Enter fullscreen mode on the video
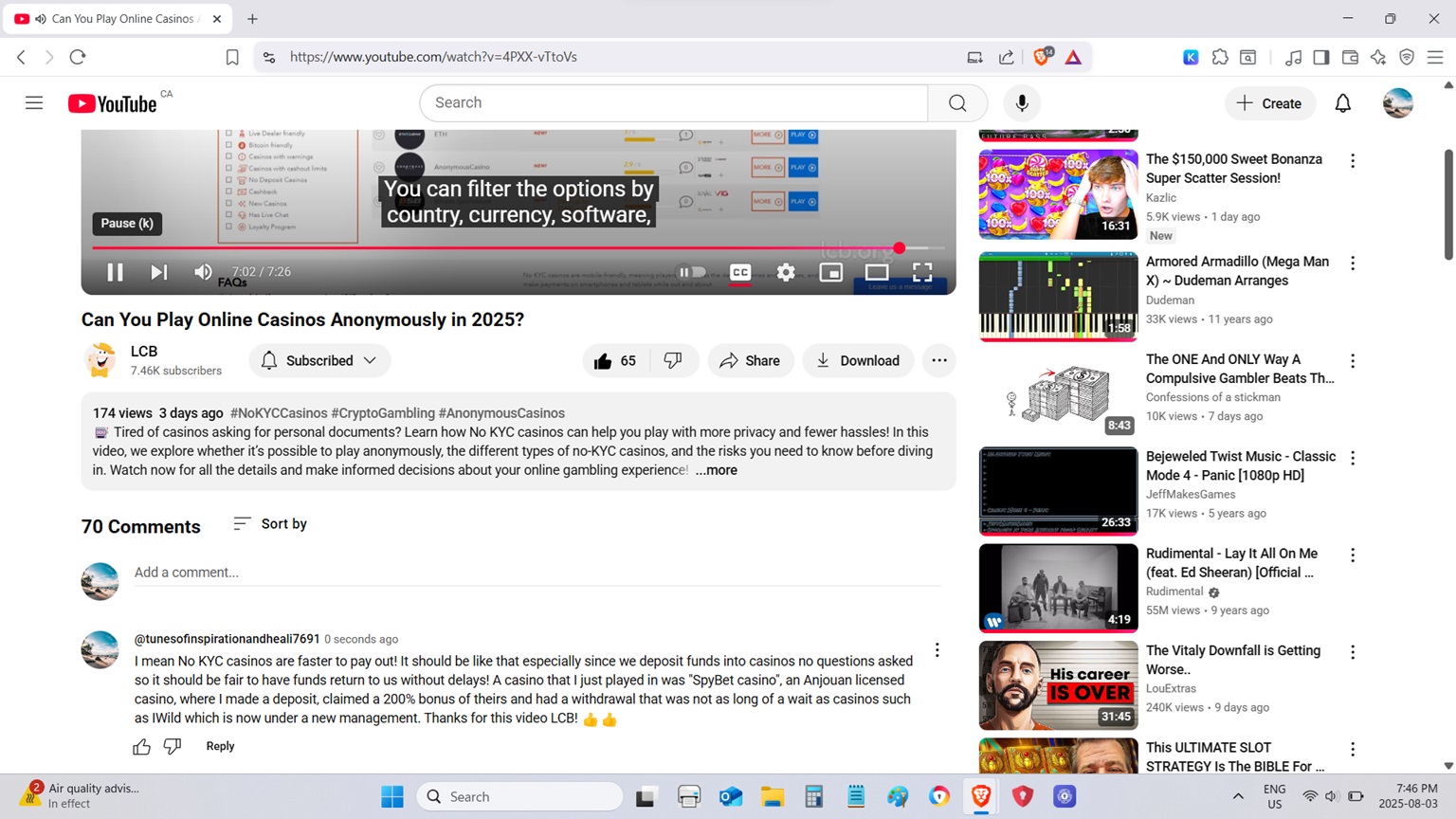This screenshot has height=819, width=1456. [921, 272]
